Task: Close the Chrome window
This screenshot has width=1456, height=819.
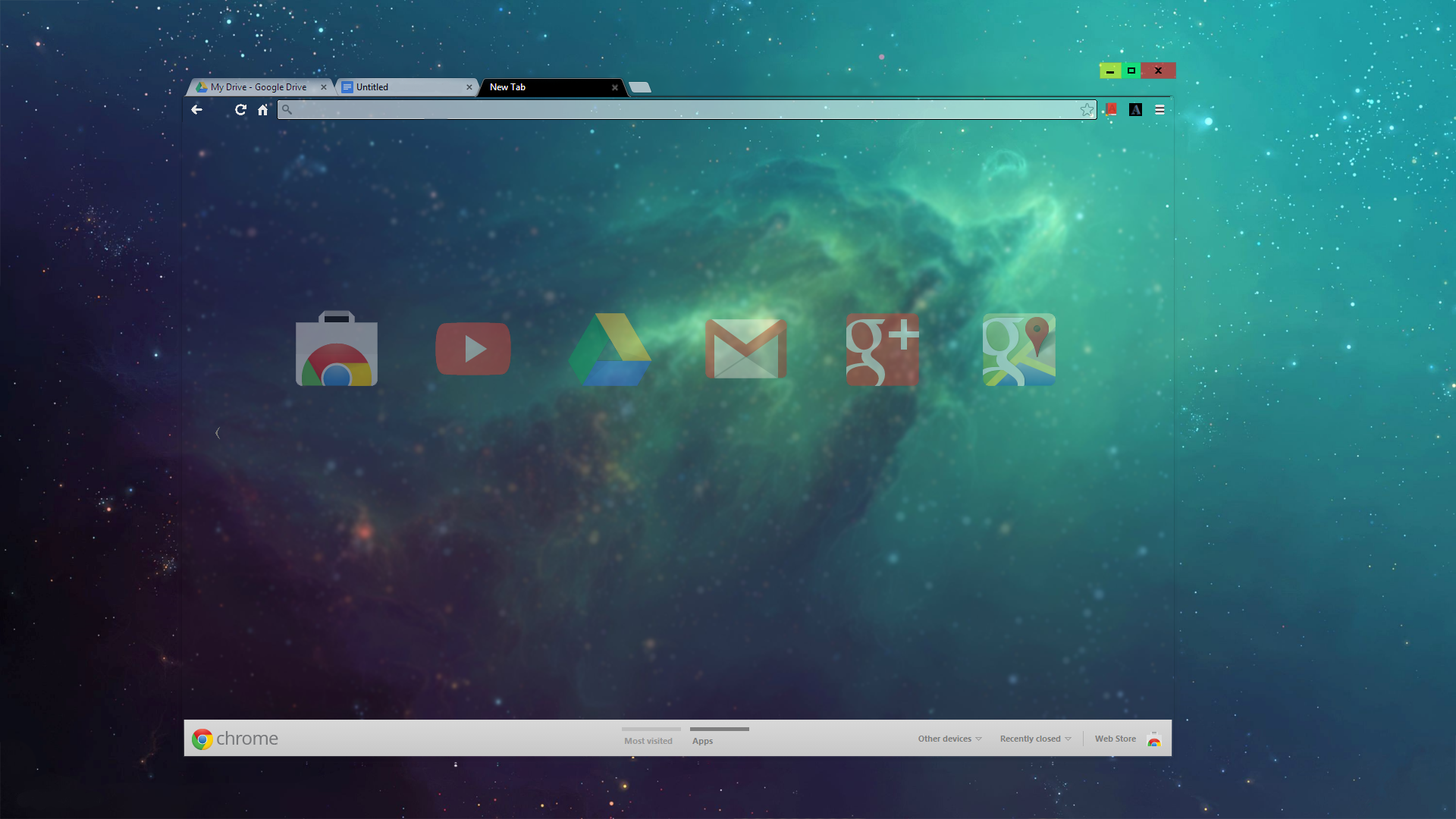Action: pyautogui.click(x=1158, y=71)
